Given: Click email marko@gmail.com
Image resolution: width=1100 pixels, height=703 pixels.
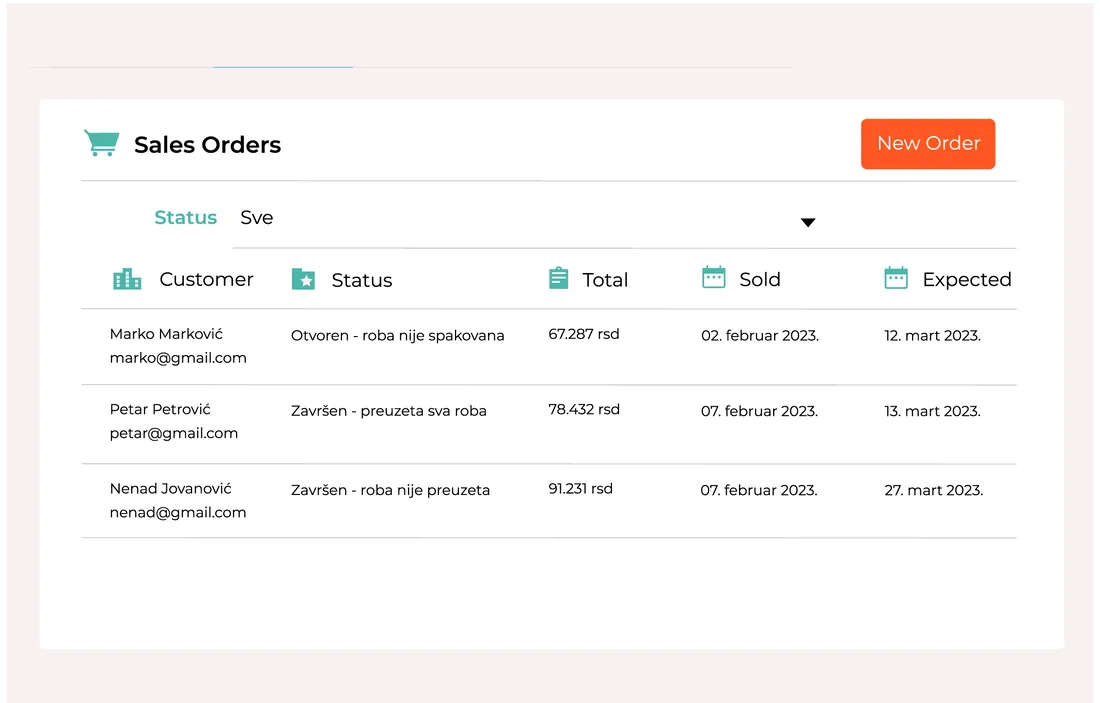Looking at the screenshot, I should (x=178, y=358).
